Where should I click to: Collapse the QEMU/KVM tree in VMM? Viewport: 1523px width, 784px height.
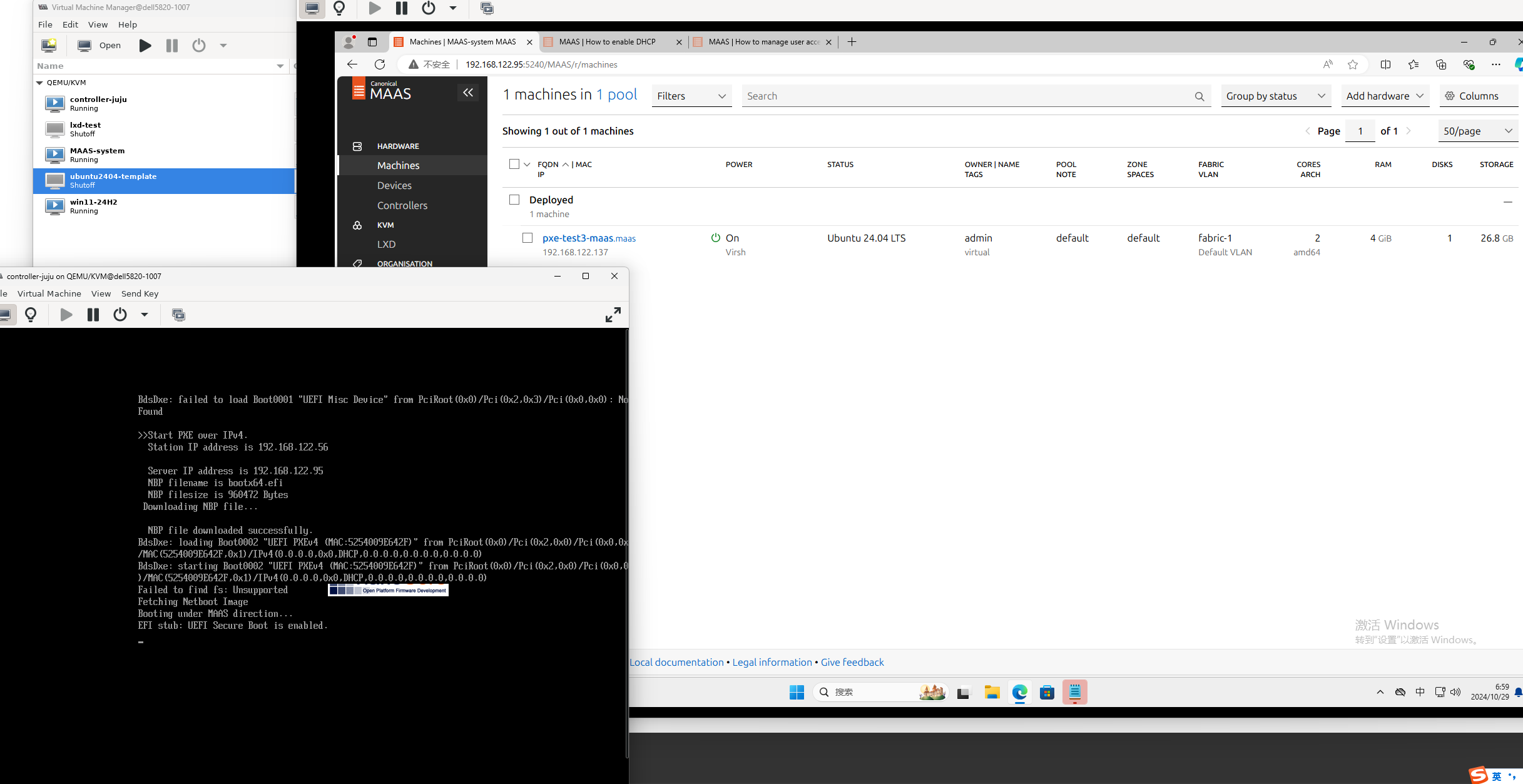(40, 82)
